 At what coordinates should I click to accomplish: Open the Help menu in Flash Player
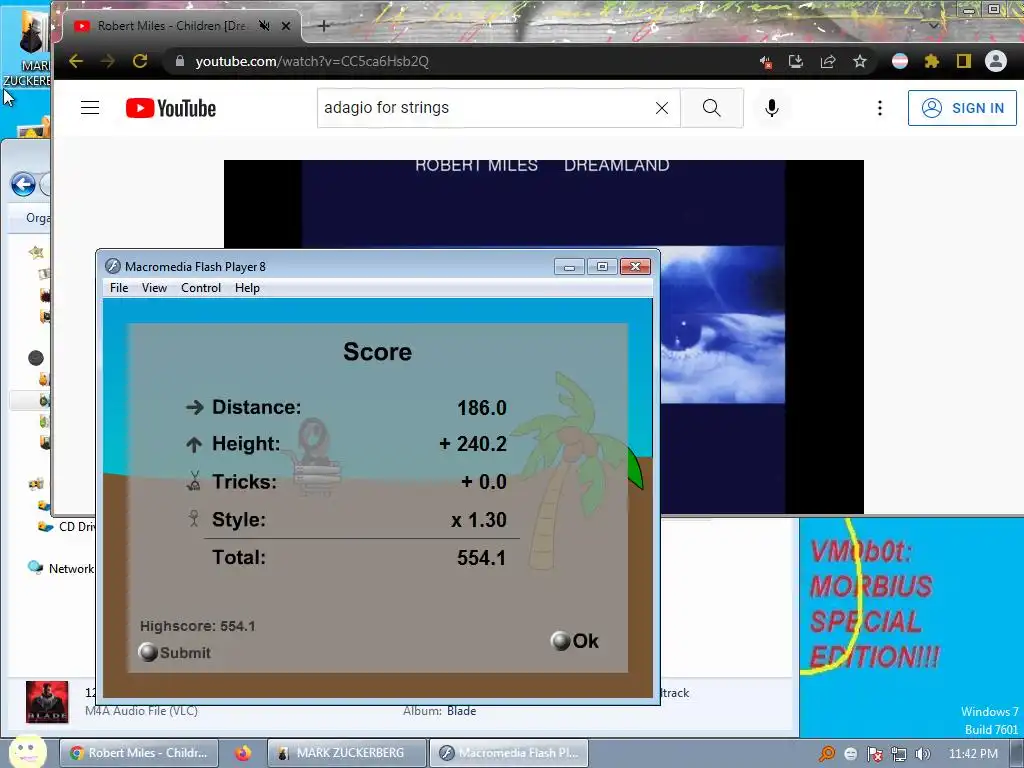[248, 288]
